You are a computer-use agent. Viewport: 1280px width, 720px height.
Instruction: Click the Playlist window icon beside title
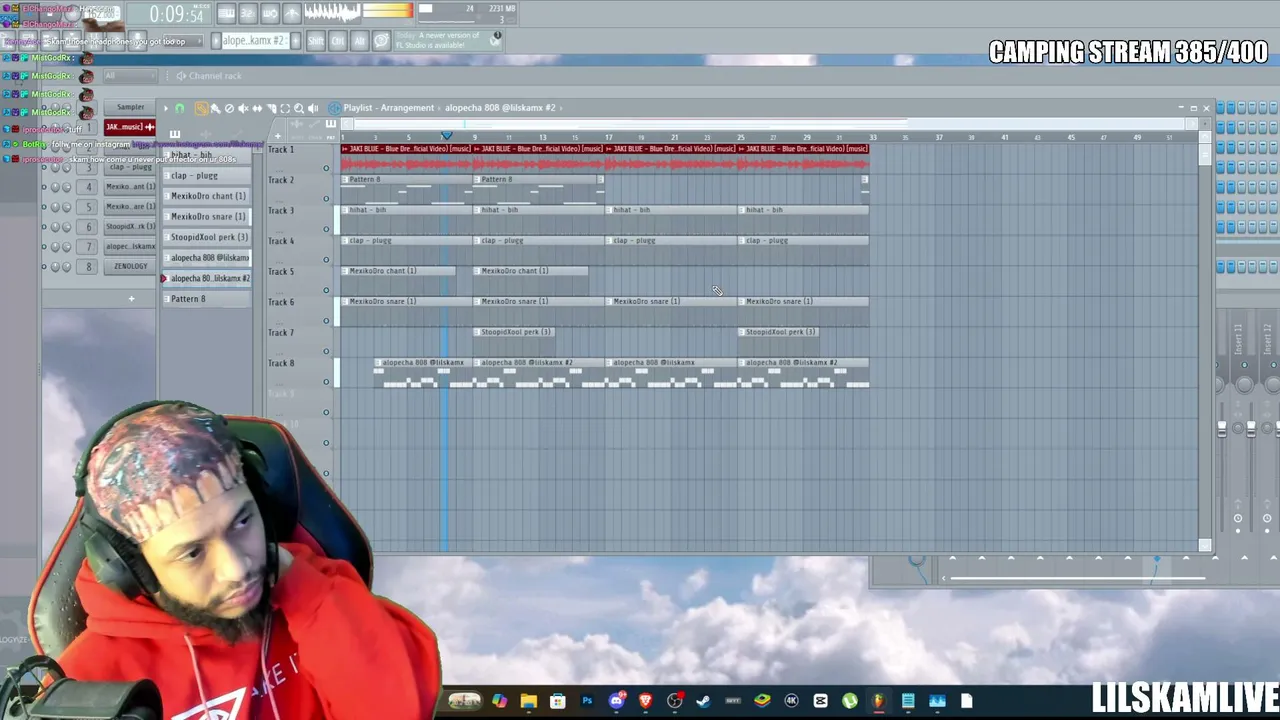click(x=334, y=108)
